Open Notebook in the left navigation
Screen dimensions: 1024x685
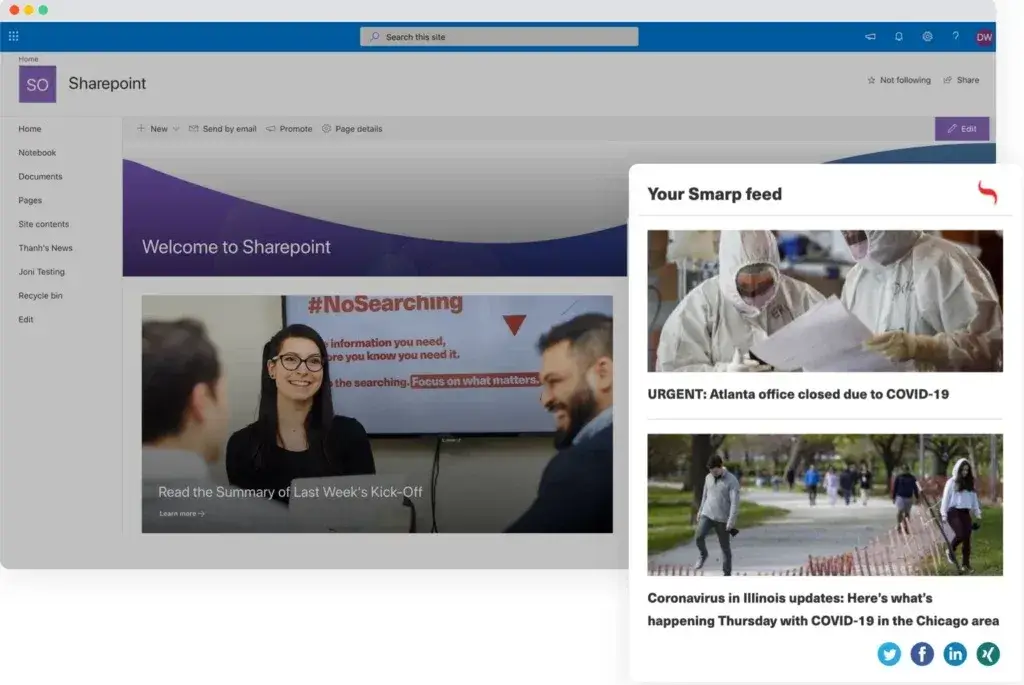coord(37,153)
